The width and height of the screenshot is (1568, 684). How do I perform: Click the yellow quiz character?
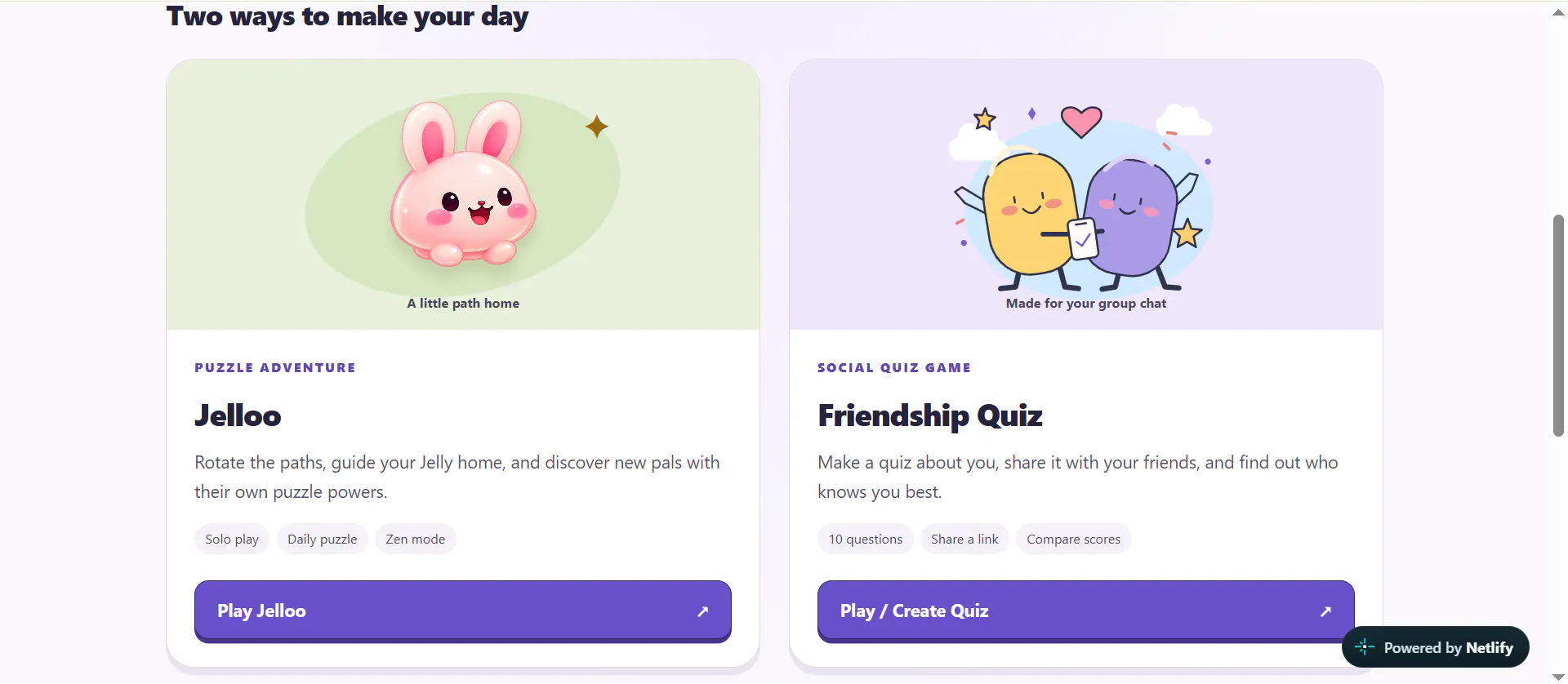1029,218
